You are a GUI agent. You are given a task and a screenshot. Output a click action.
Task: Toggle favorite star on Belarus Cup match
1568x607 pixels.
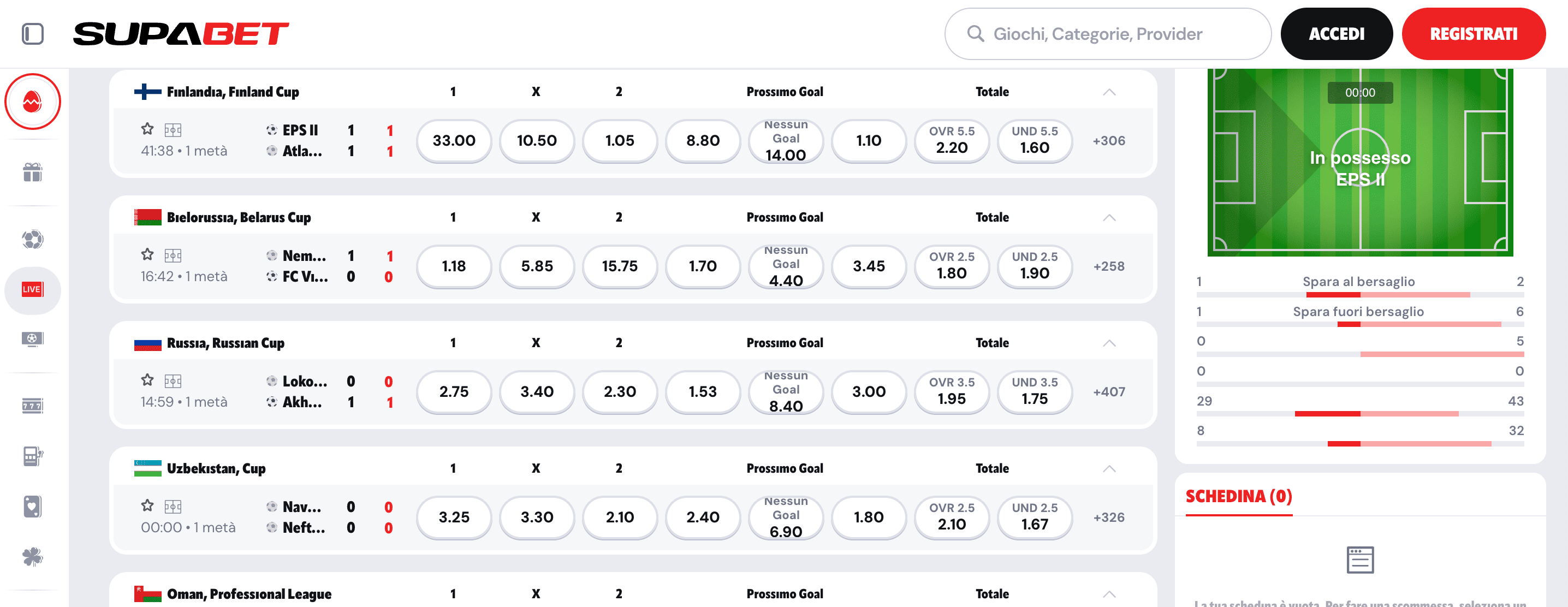[x=147, y=254]
